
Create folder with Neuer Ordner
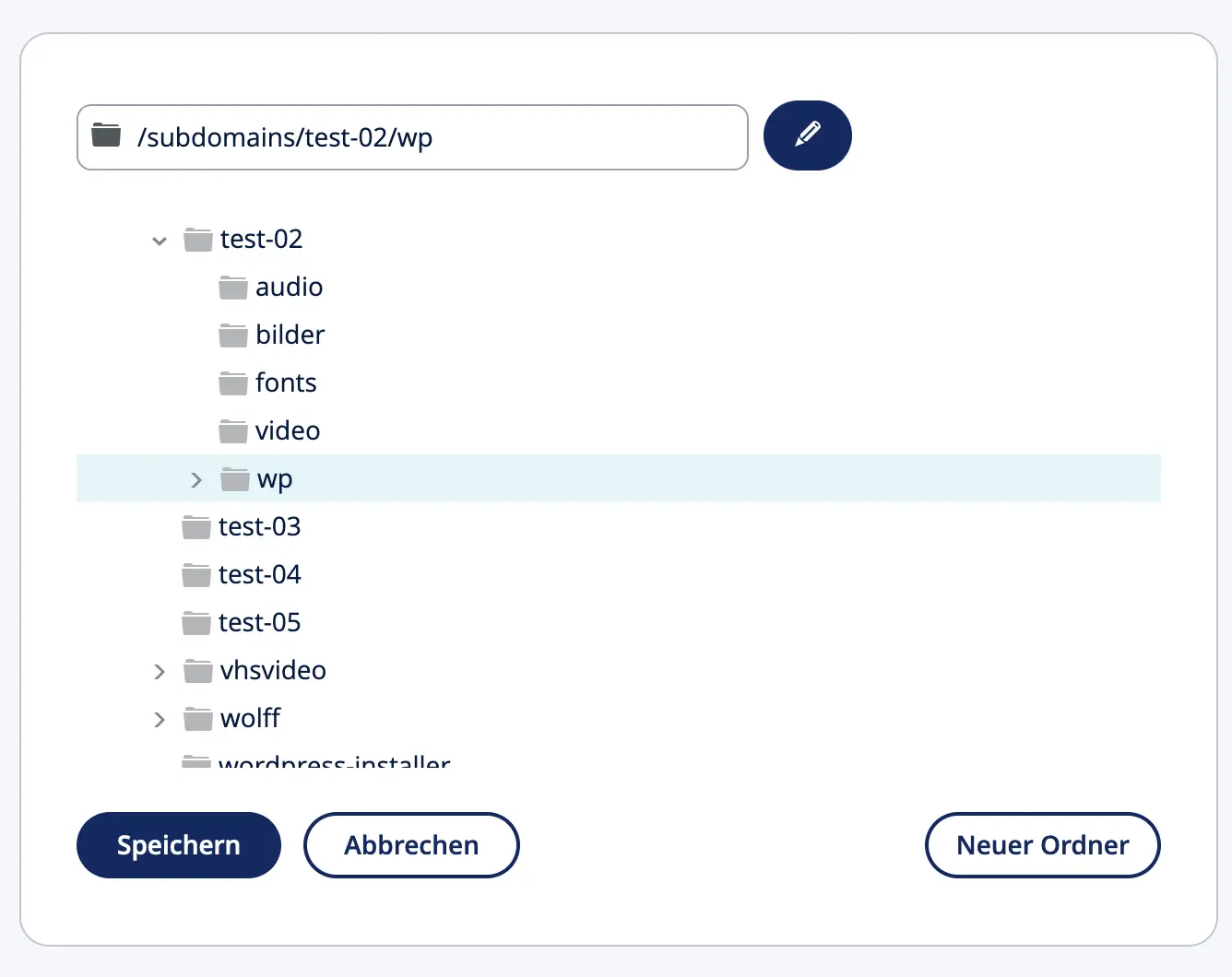pyautogui.click(x=1042, y=845)
